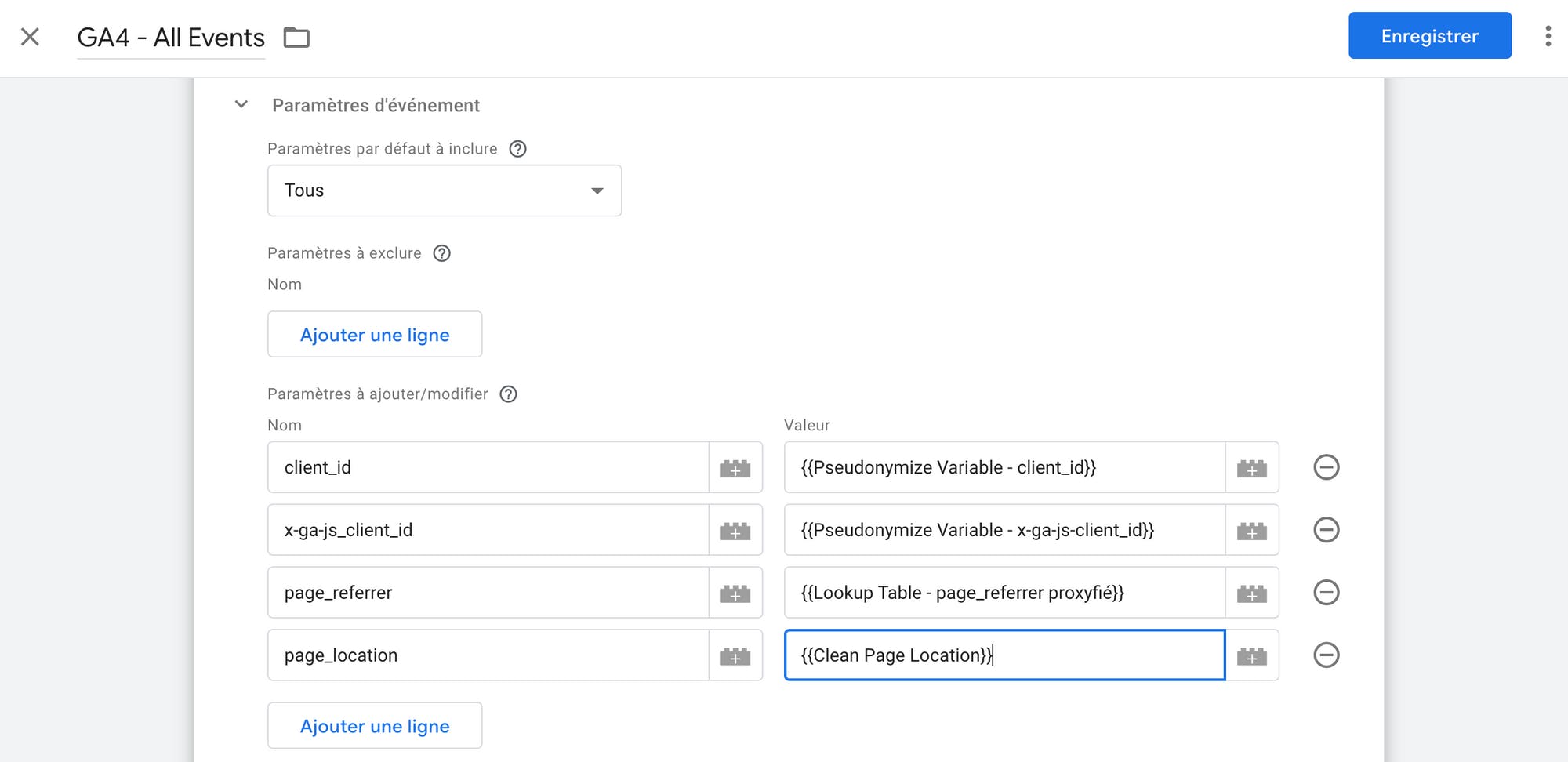Edit the page_location name field
Screen dimensions: 1568x762
tap(488, 655)
